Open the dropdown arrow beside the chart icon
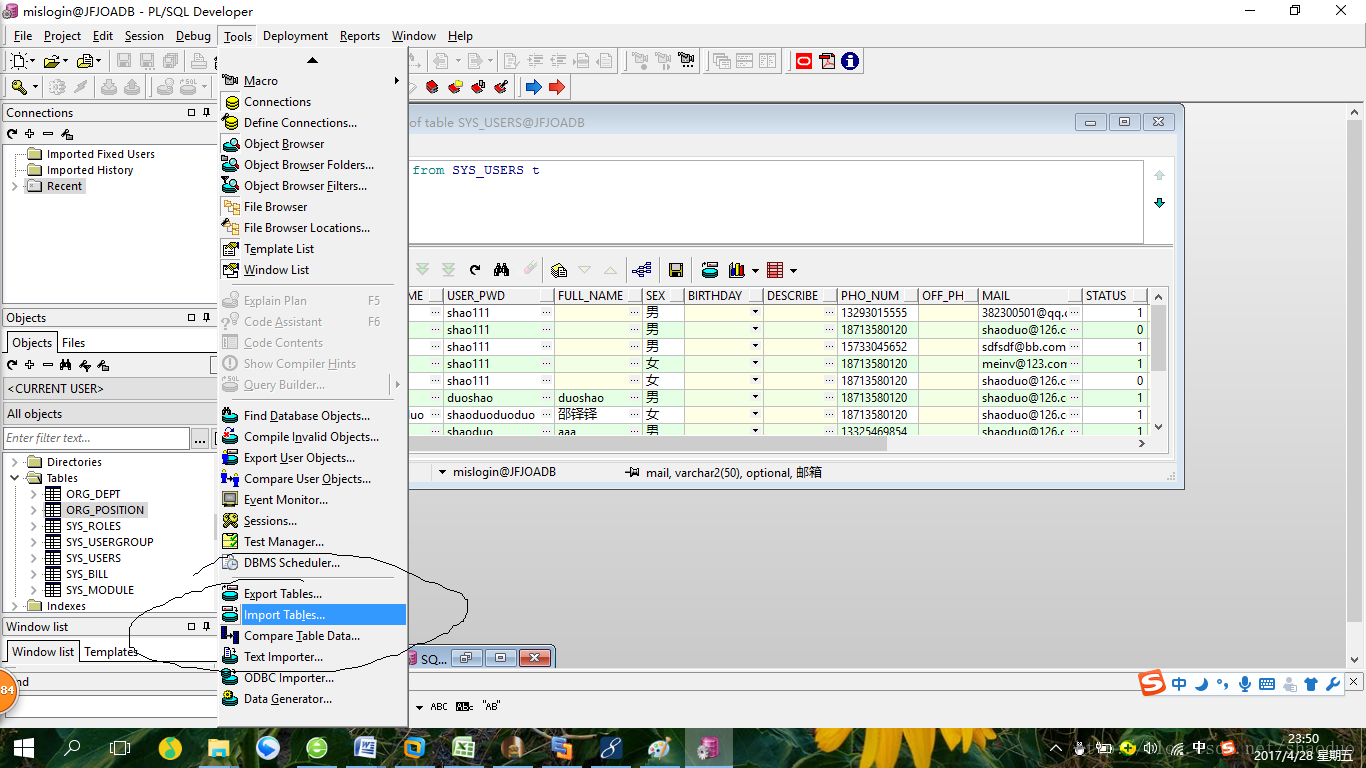1366x768 pixels. pyautogui.click(x=755, y=270)
